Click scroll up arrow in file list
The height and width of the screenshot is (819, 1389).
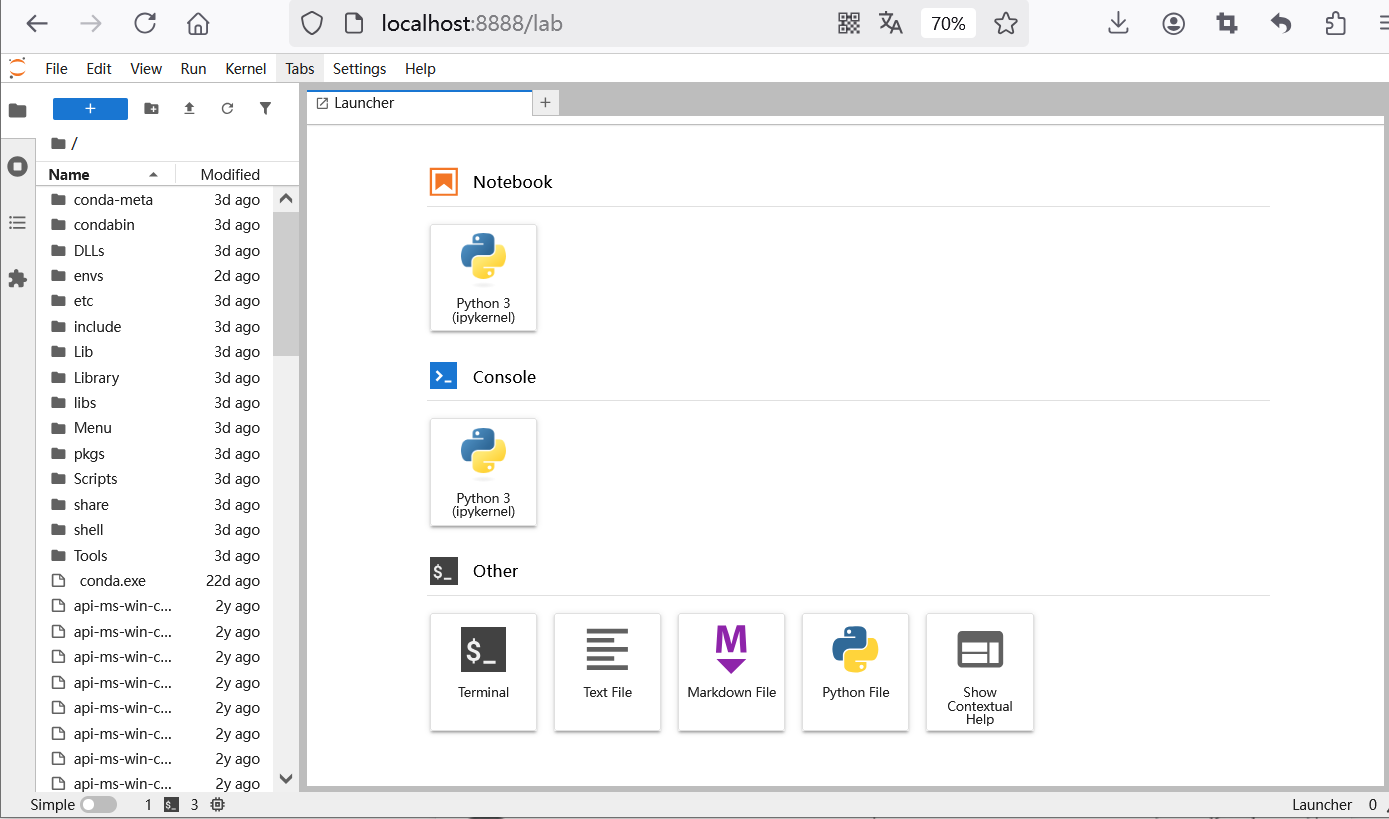286,199
